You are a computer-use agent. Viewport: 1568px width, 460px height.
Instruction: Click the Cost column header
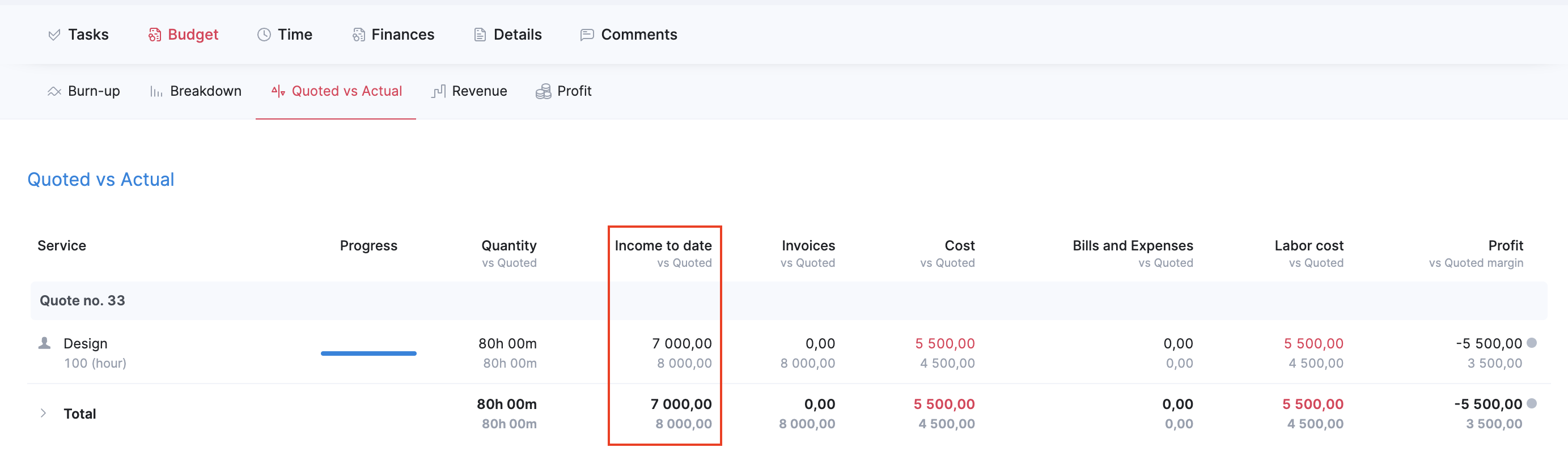tap(960, 246)
